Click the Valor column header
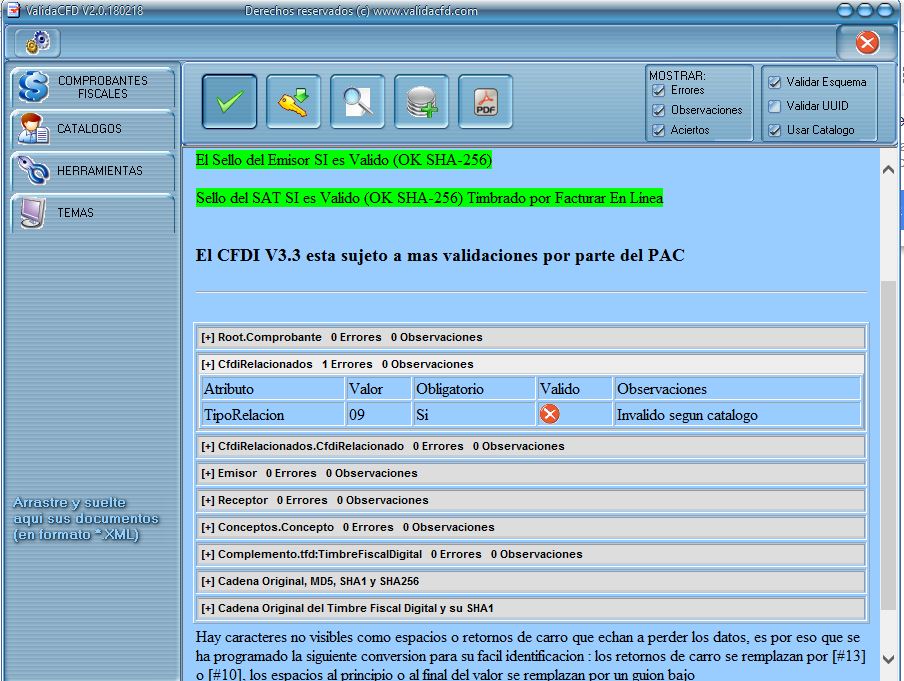The height and width of the screenshot is (681, 904). pyautogui.click(x=378, y=389)
